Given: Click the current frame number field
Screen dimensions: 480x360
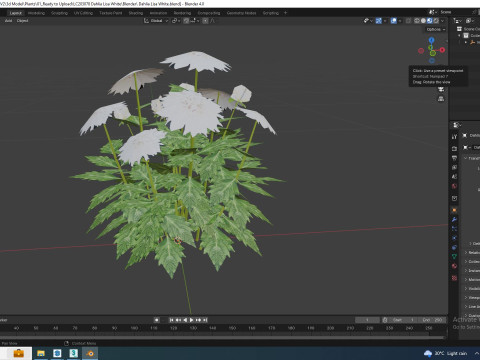Looking at the screenshot, I should point(367,320).
